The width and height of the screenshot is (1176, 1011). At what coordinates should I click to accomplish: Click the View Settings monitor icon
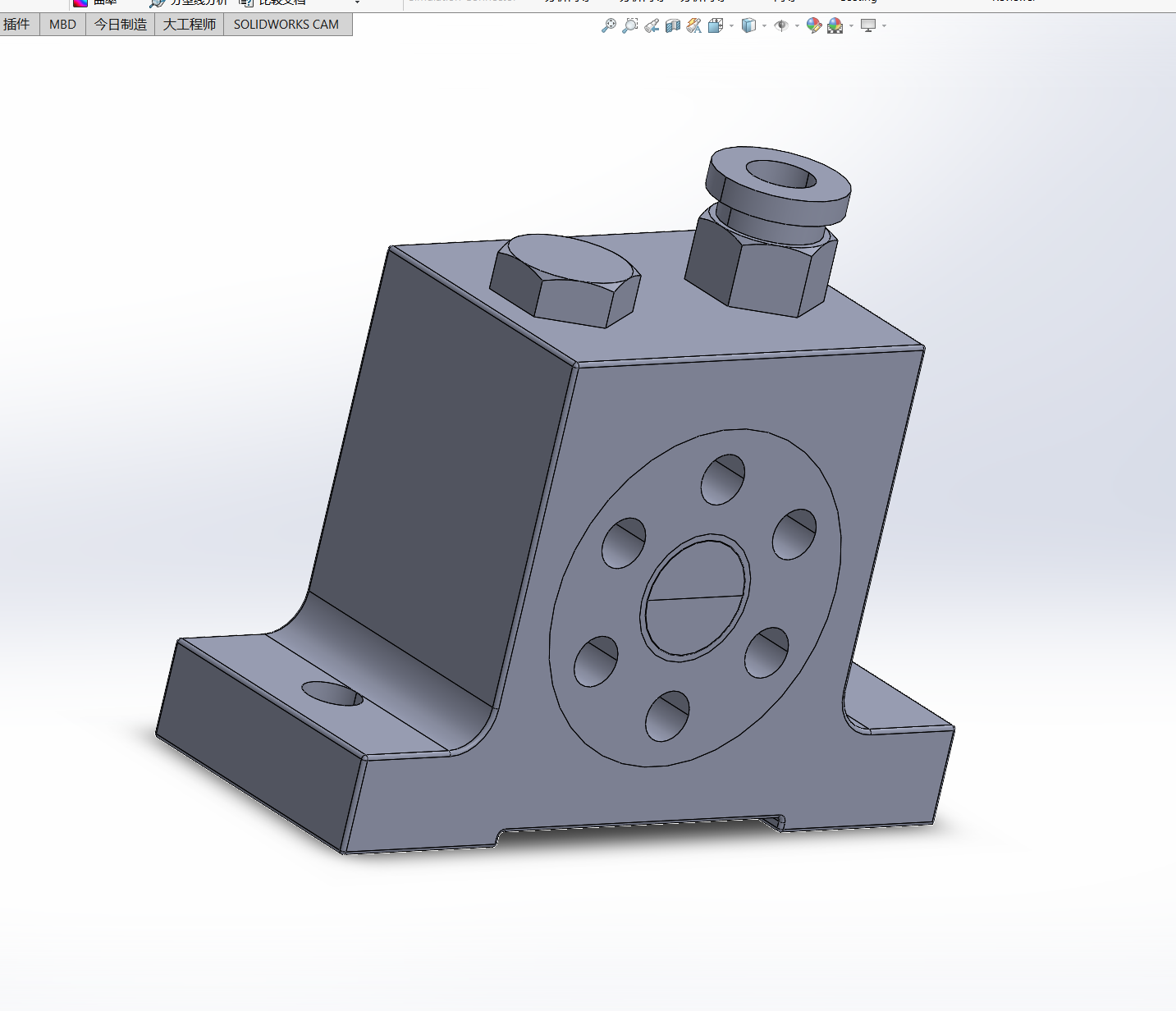pos(868,25)
